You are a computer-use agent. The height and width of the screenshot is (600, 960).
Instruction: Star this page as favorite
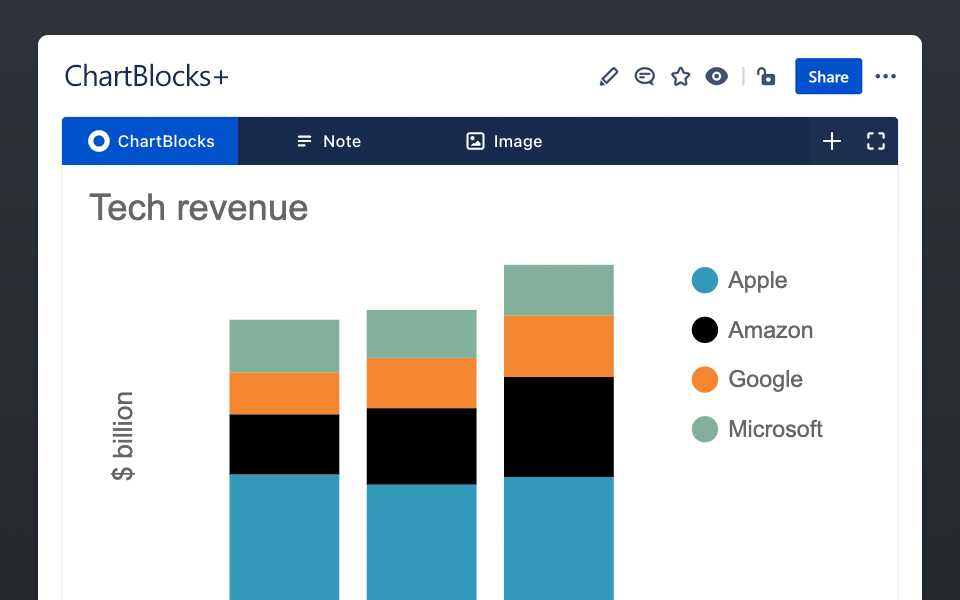pos(681,77)
